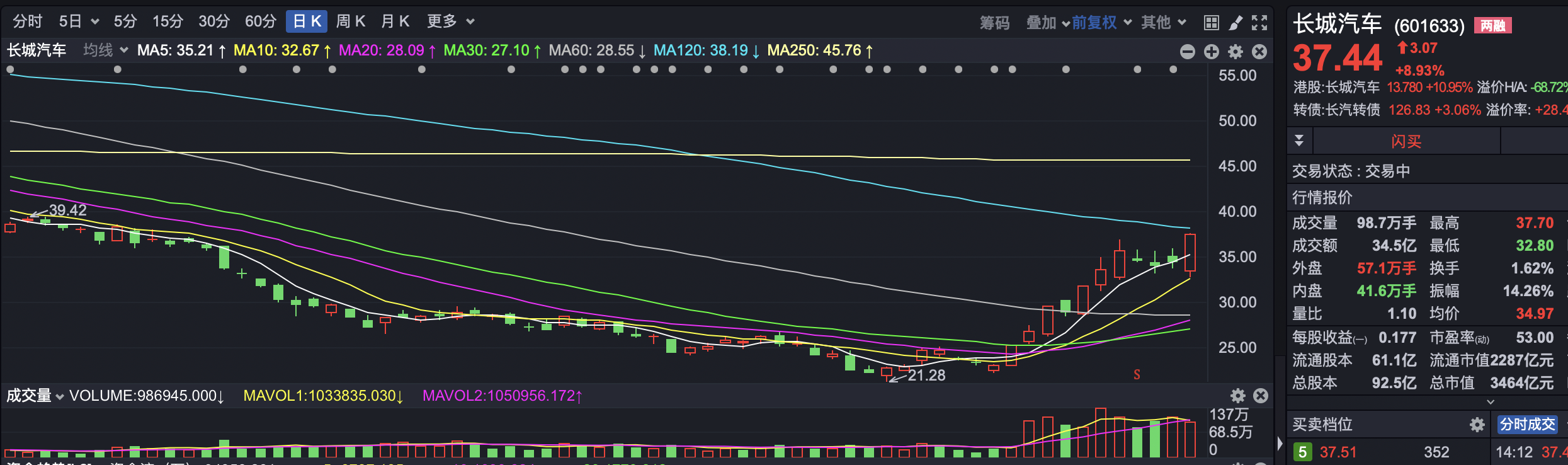Image resolution: width=1568 pixels, height=465 pixels.
Task: Toggle the 筹码 chip distribution panel
Action: (994, 23)
